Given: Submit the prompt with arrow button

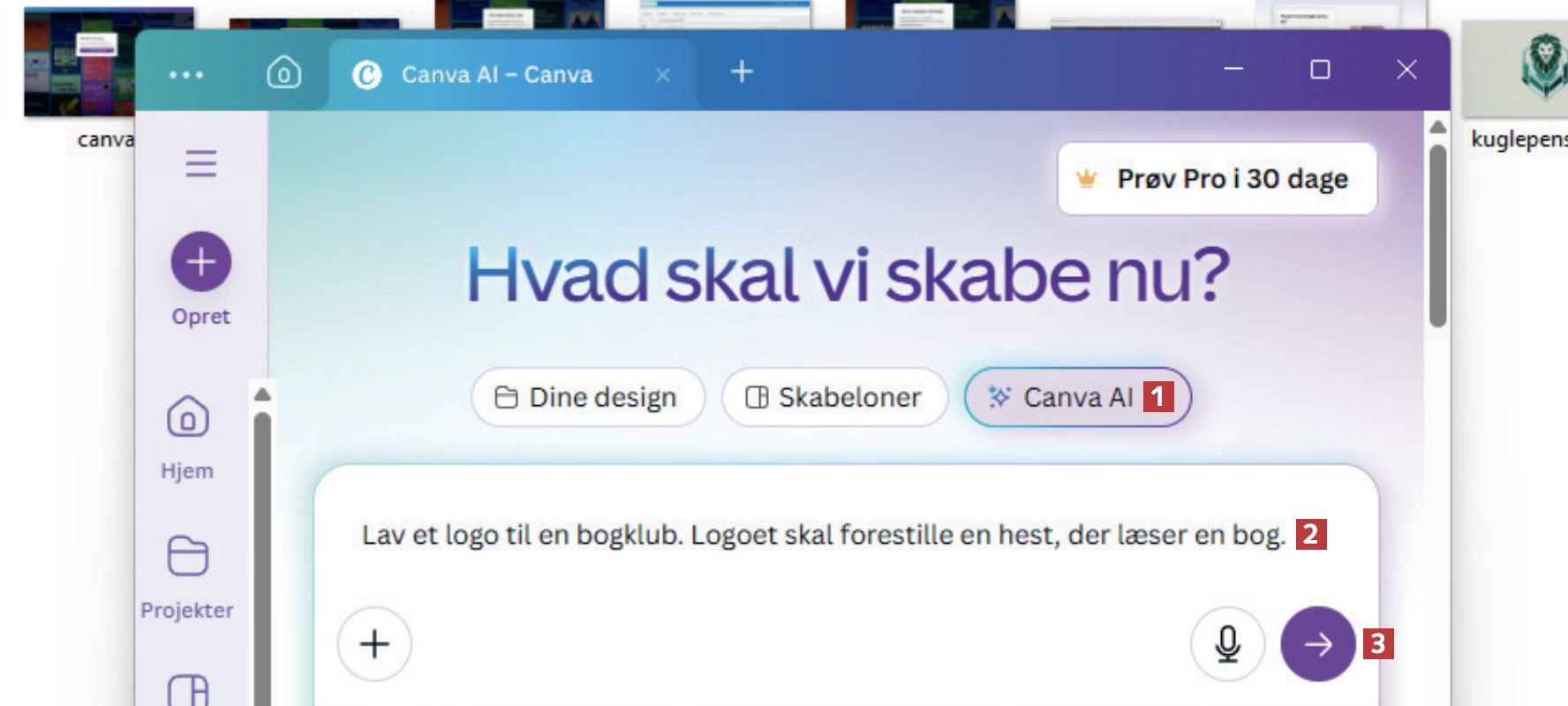Looking at the screenshot, I should pyautogui.click(x=1317, y=644).
